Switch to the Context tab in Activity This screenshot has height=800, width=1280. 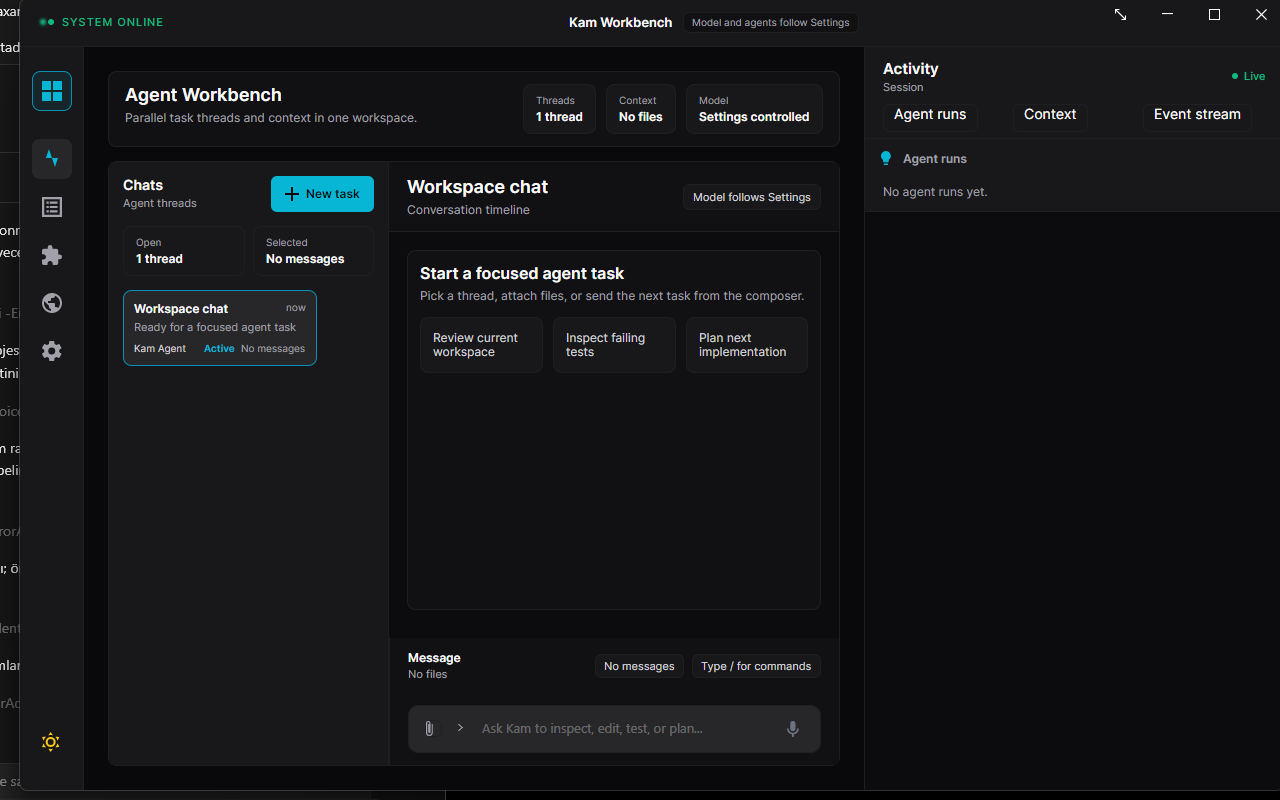click(x=1050, y=115)
